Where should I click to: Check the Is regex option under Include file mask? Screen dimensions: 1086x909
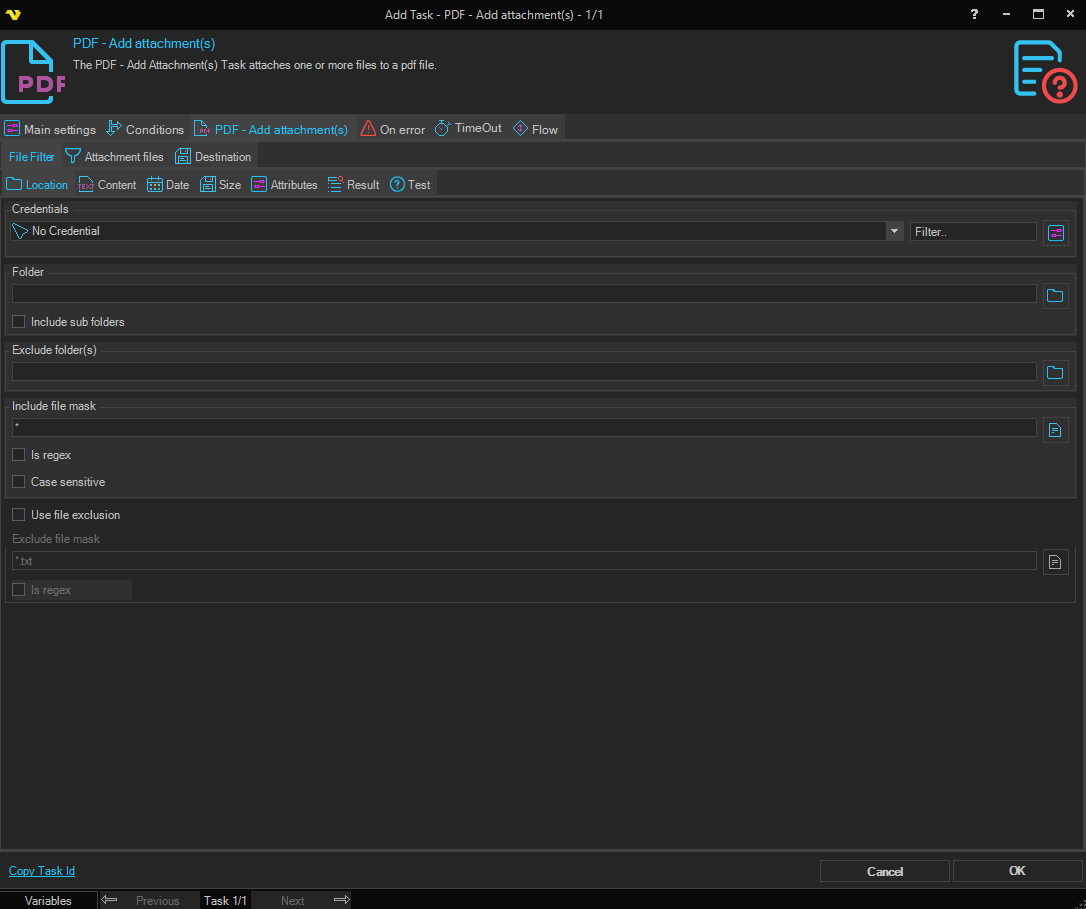(19, 455)
